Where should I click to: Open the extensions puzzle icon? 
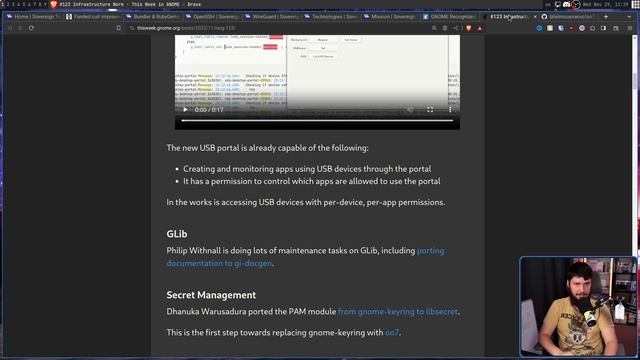[x=593, y=28]
